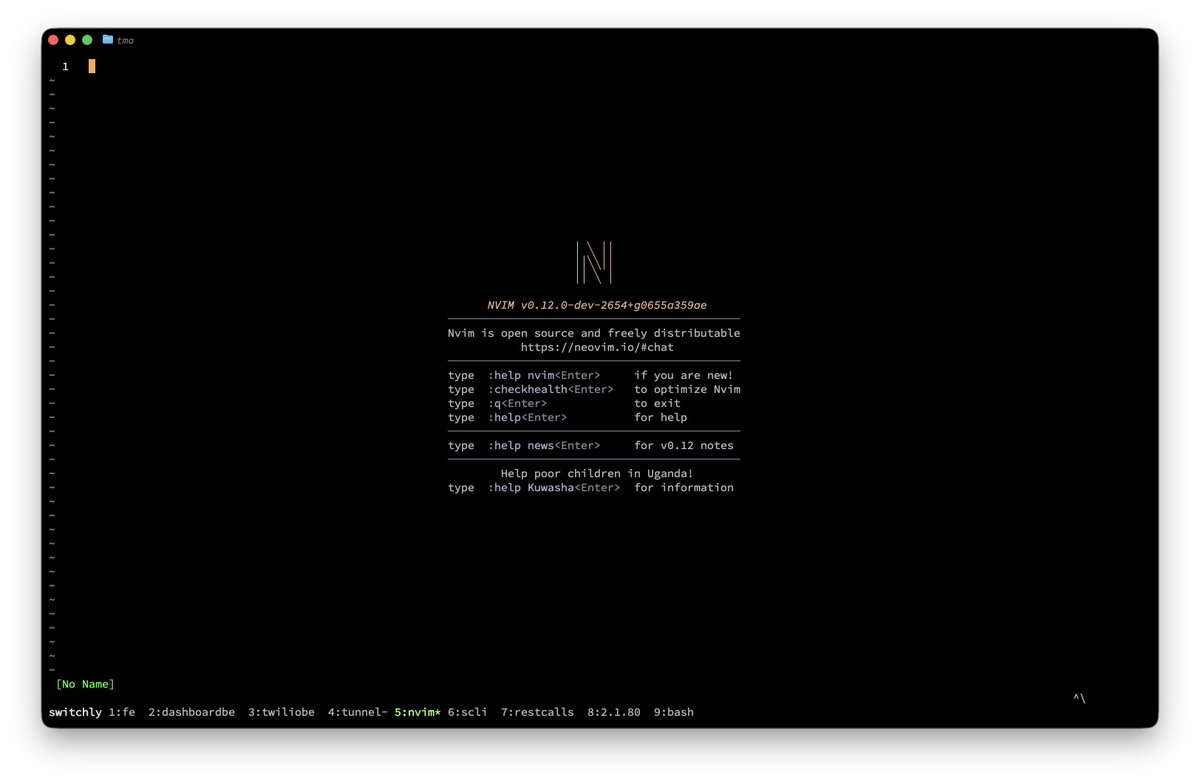
Task: Open tmux window 7:restcalls
Action: [x=538, y=712]
